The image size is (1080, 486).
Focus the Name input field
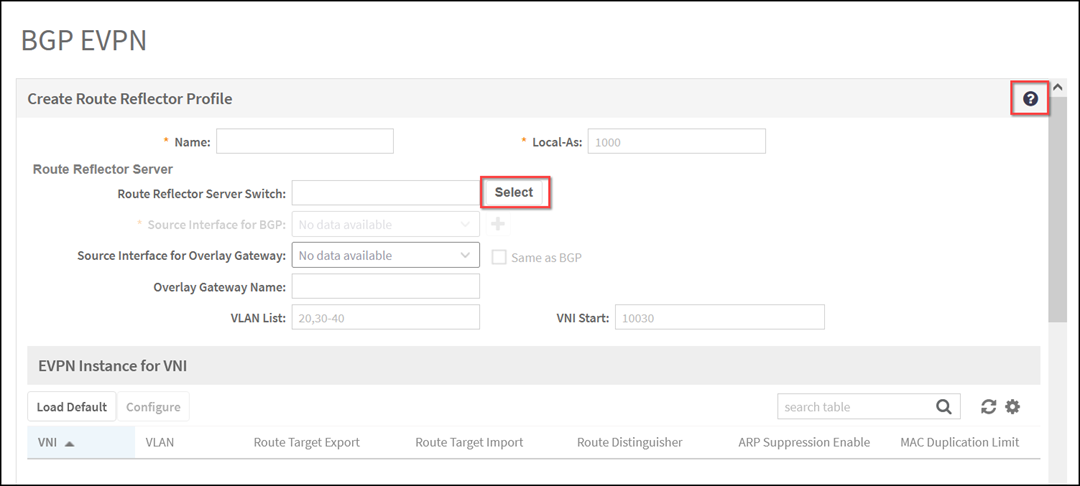coord(304,141)
